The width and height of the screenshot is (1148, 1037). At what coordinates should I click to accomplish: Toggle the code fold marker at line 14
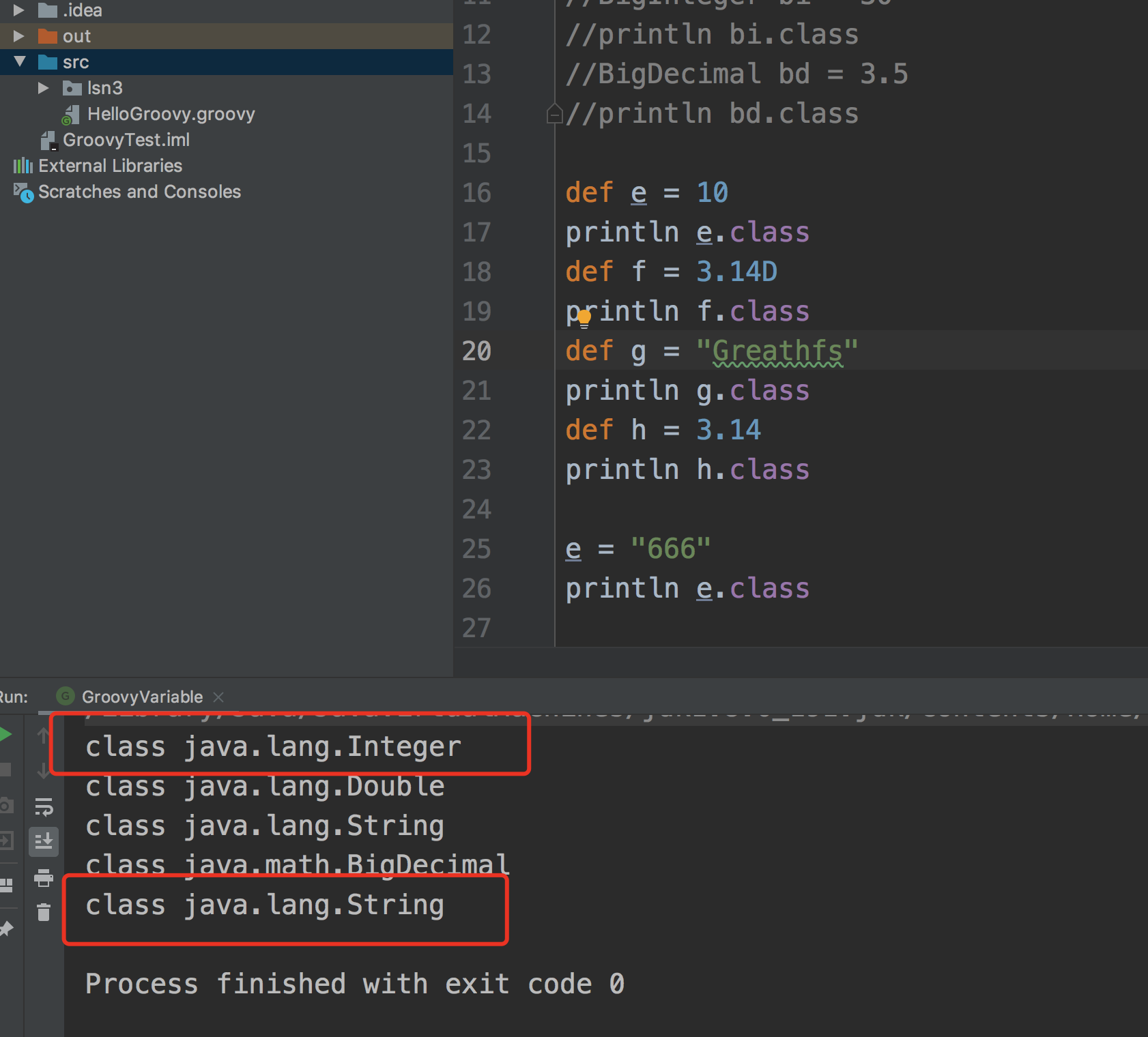[x=554, y=113]
